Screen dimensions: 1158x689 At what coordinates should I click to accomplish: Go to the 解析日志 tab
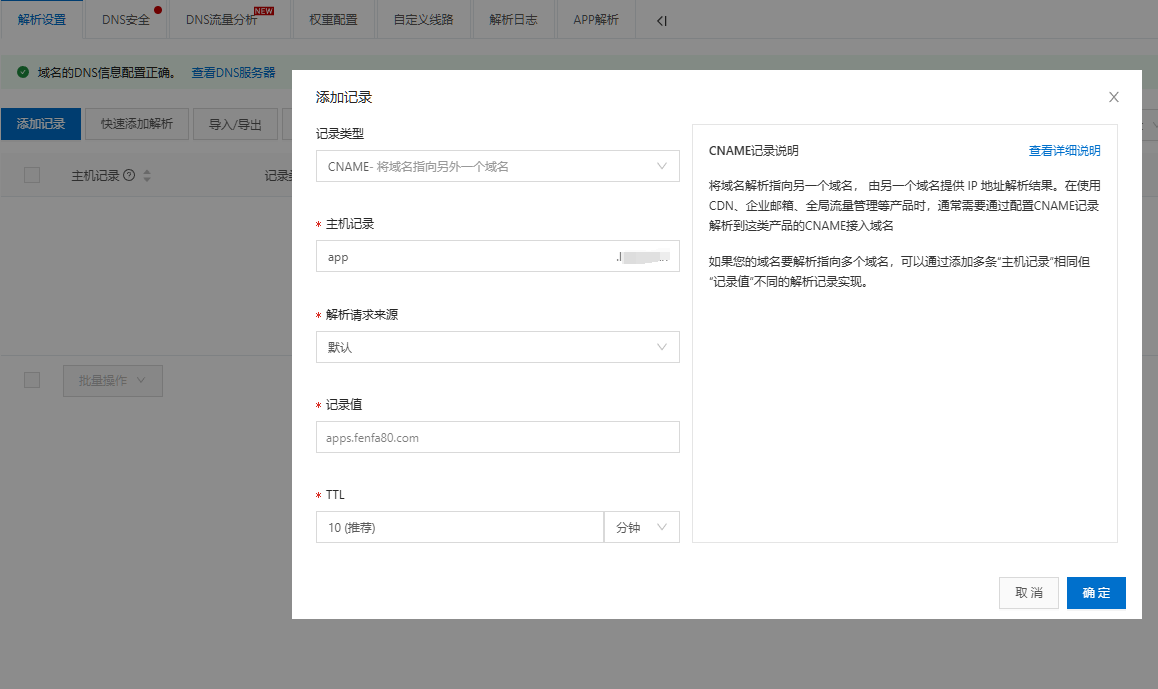513,20
